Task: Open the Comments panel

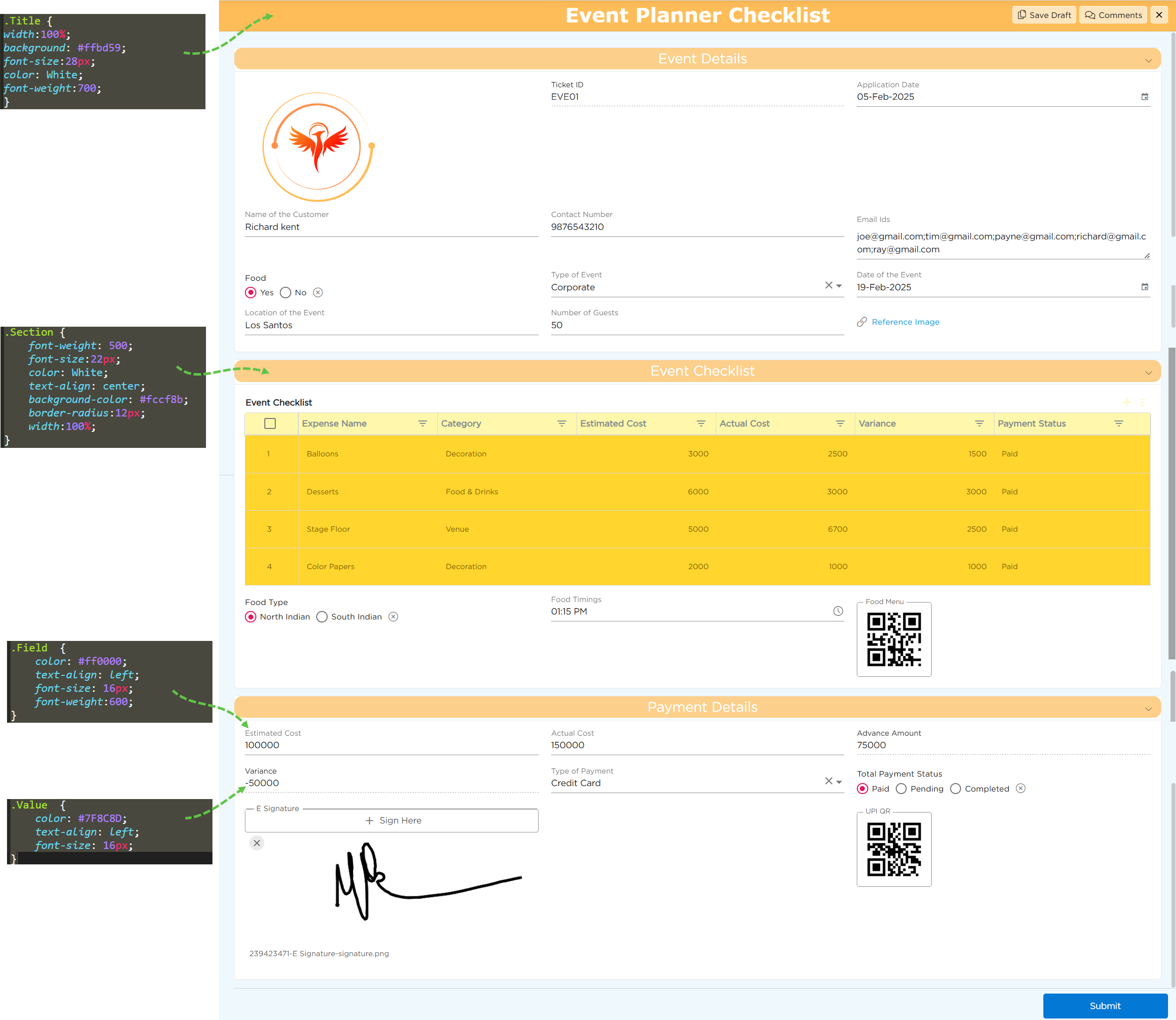Action: [x=1113, y=15]
